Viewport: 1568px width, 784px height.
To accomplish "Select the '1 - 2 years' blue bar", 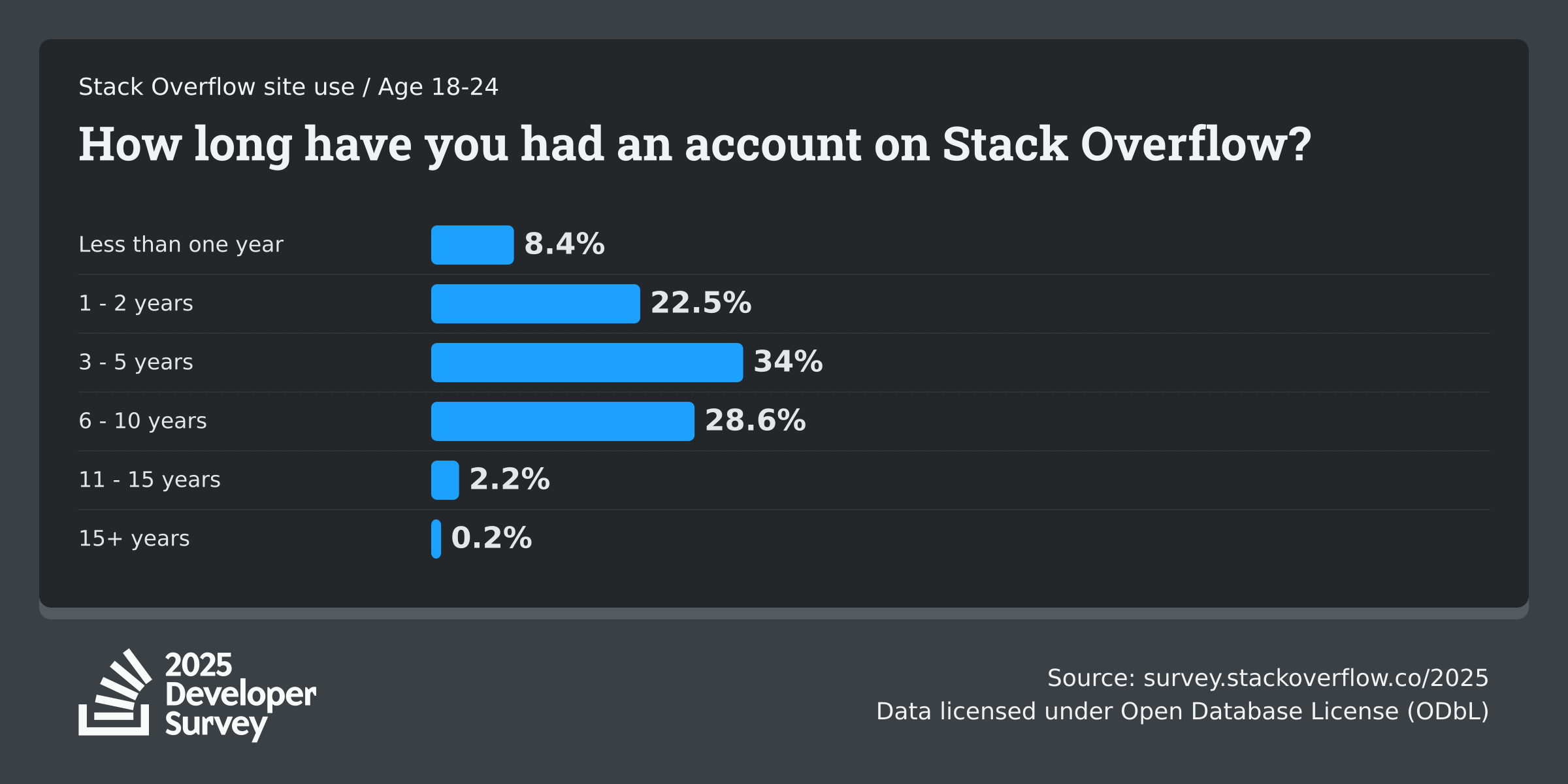I will (536, 304).
